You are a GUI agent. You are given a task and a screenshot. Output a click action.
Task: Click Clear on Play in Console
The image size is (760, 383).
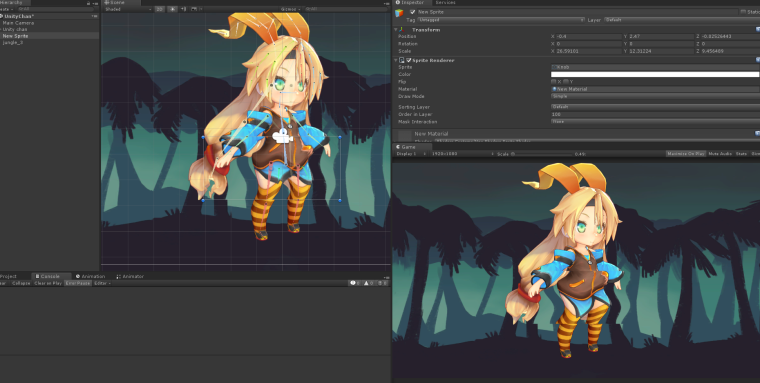coord(48,283)
